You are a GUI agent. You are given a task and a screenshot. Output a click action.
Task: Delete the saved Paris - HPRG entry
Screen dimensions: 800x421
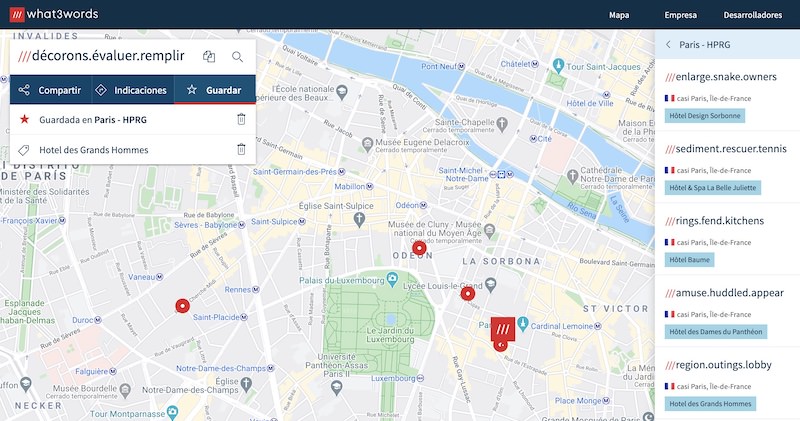click(241, 119)
